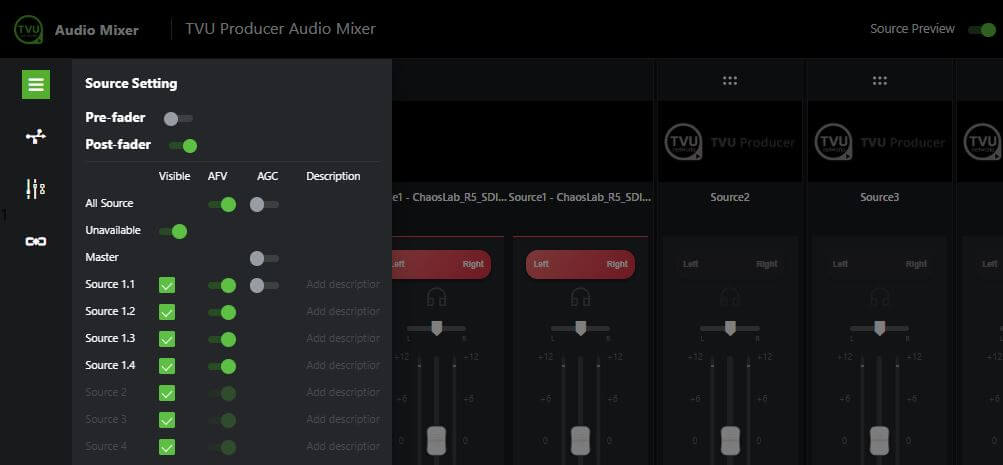Click description field for Source 2
The height and width of the screenshot is (465, 1003).
pyautogui.click(x=343, y=392)
